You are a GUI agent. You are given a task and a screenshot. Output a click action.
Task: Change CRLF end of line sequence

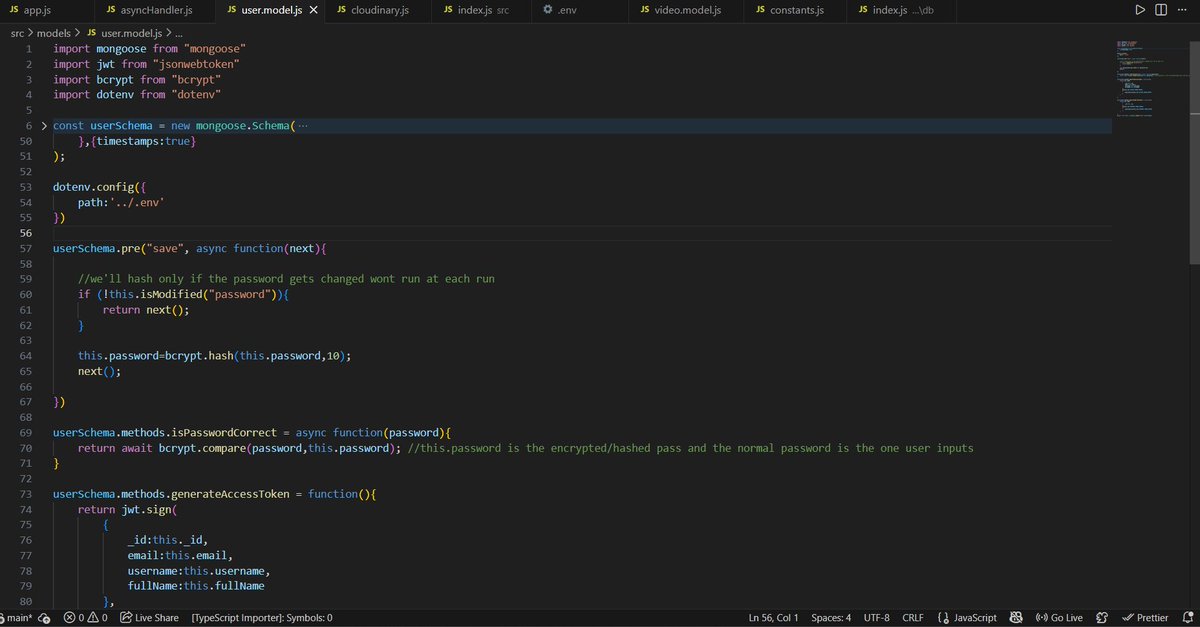click(913, 618)
